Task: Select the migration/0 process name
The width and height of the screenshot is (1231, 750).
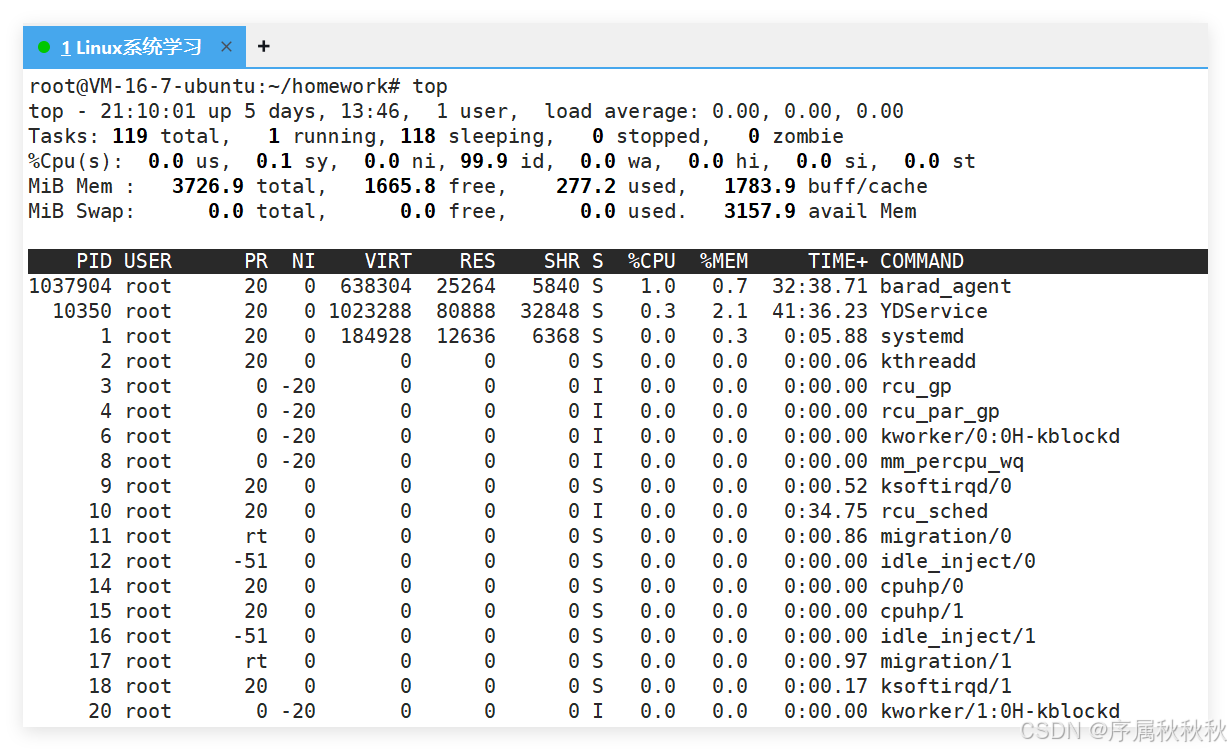Action: (x=946, y=536)
